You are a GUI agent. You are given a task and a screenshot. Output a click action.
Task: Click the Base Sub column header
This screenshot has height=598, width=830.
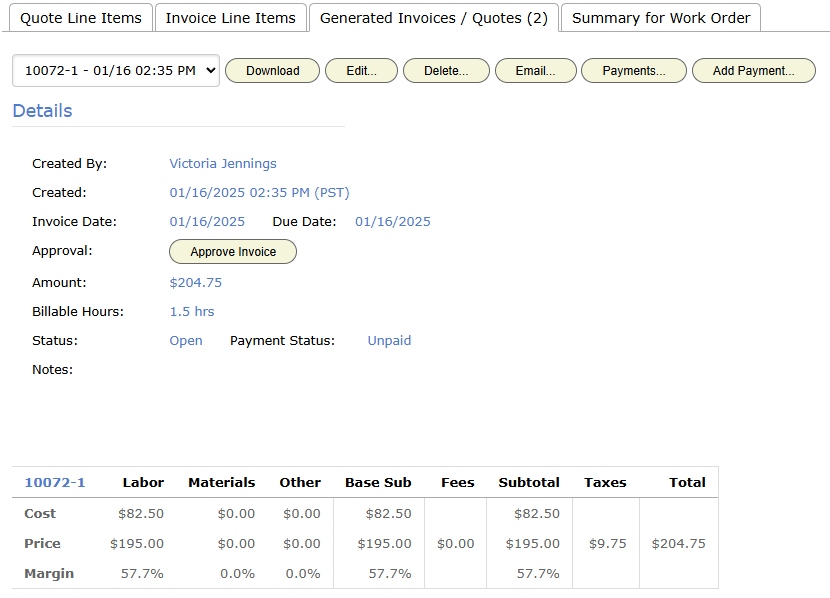[x=378, y=483]
